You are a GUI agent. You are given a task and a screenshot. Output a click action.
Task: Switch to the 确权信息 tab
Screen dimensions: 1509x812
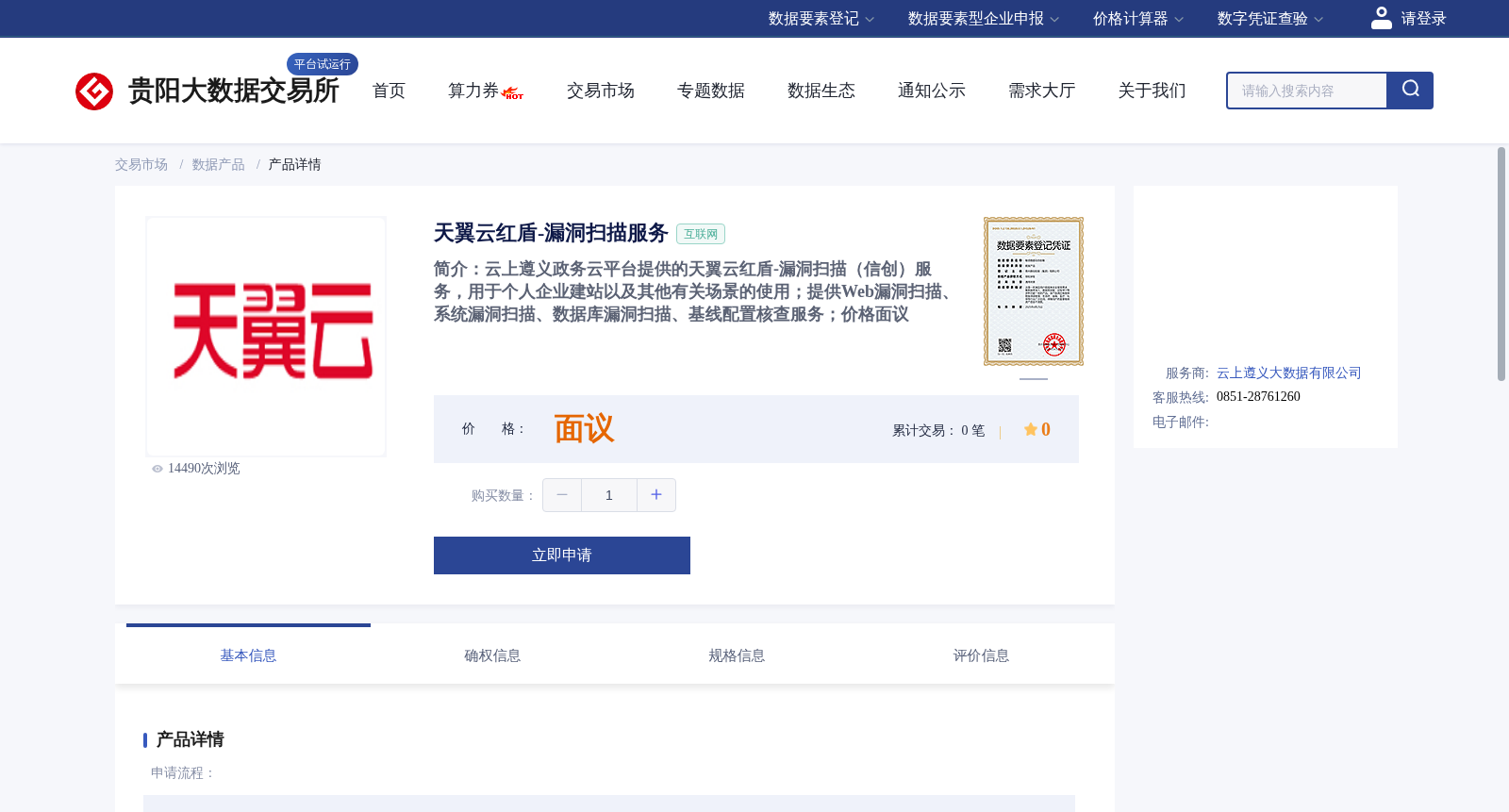[x=492, y=655]
